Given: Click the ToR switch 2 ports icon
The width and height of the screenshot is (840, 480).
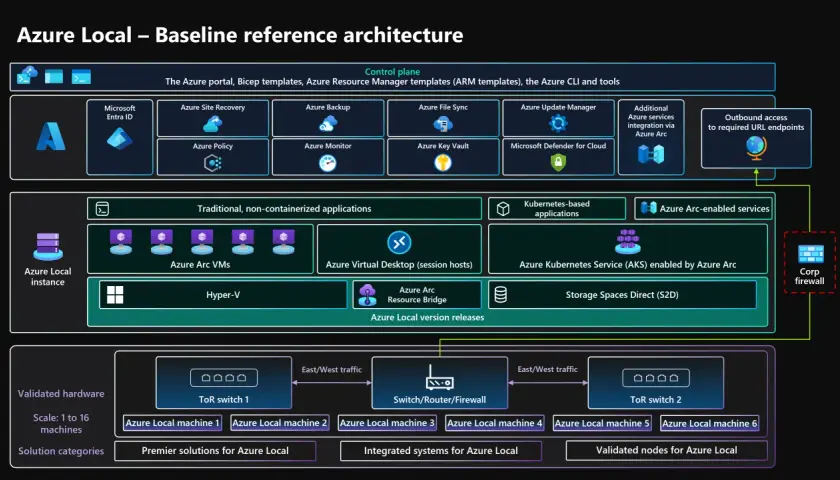Looking at the screenshot, I should pyautogui.click(x=656, y=378).
